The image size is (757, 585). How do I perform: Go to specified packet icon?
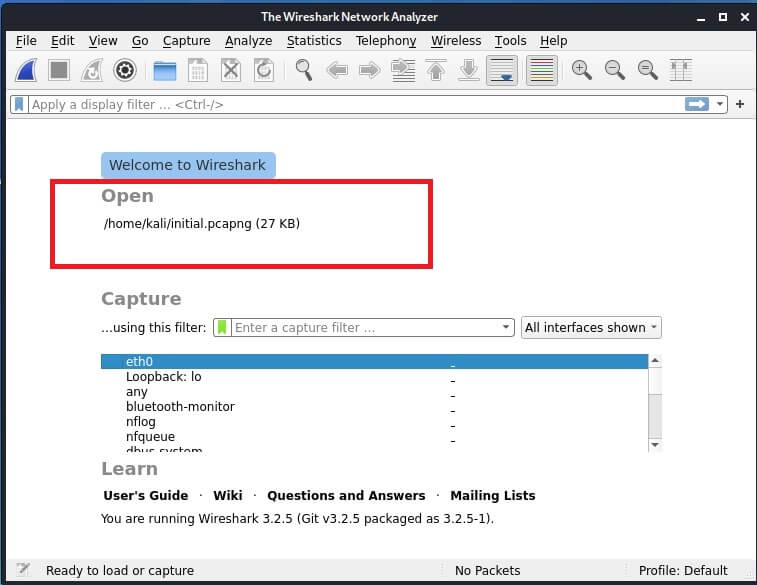tap(403, 70)
